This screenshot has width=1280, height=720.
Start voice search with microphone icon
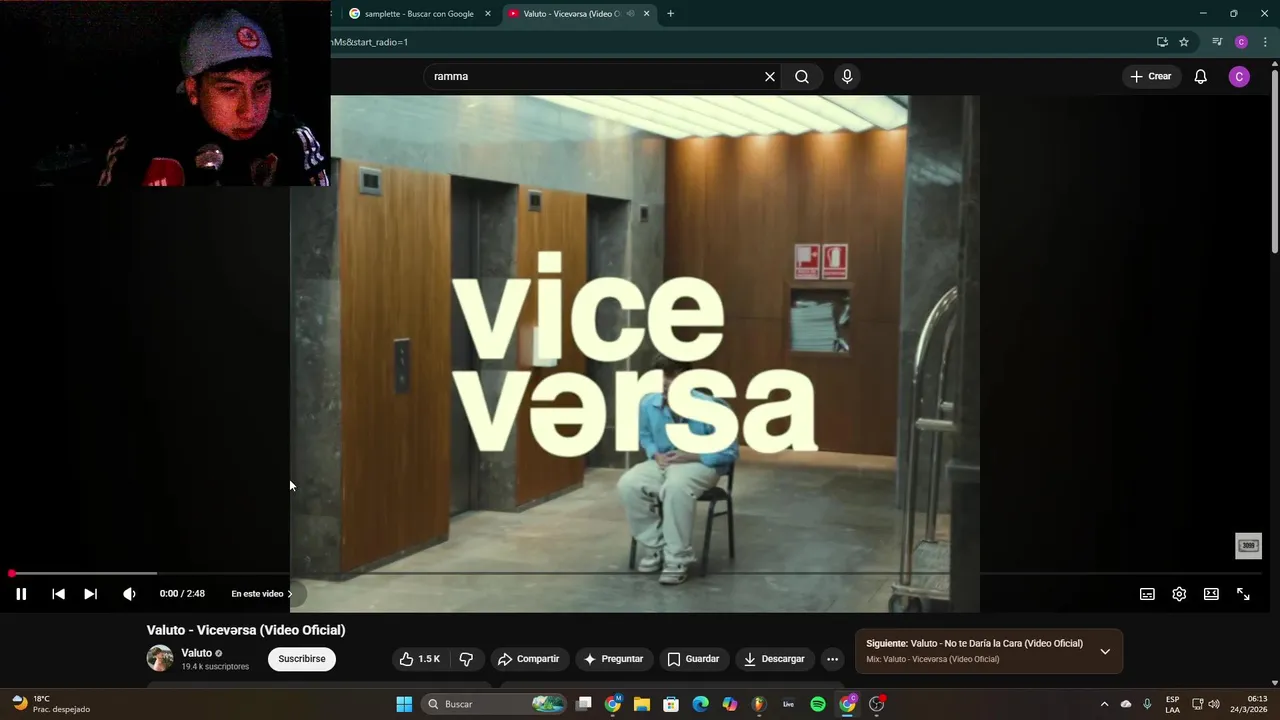(847, 76)
